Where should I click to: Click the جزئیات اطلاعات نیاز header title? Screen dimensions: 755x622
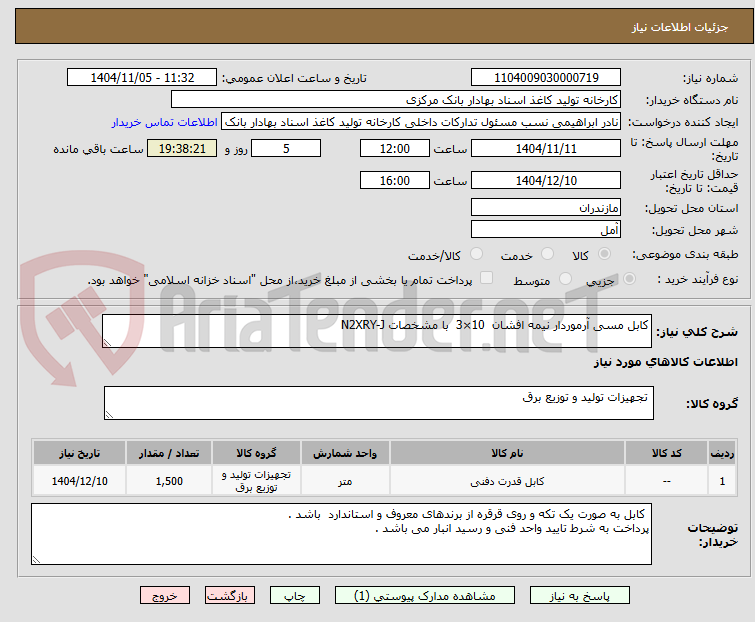tap(679, 27)
